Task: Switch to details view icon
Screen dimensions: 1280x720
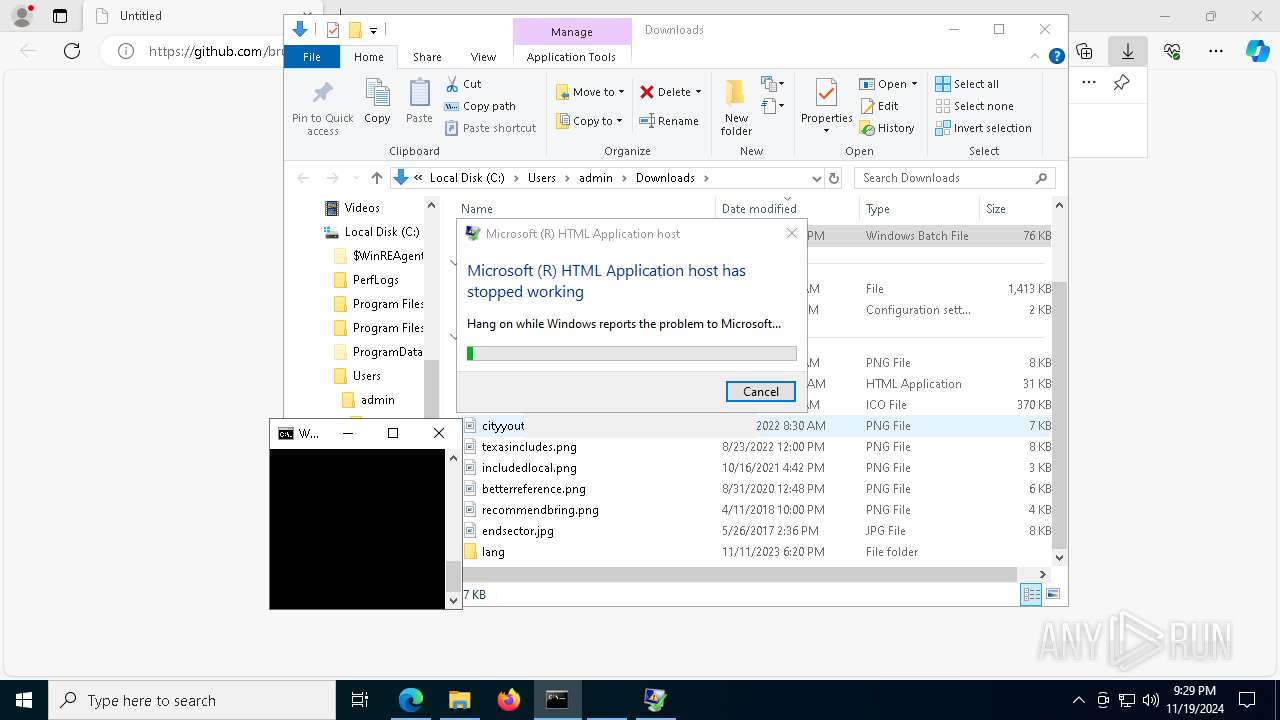Action: tap(1031, 594)
